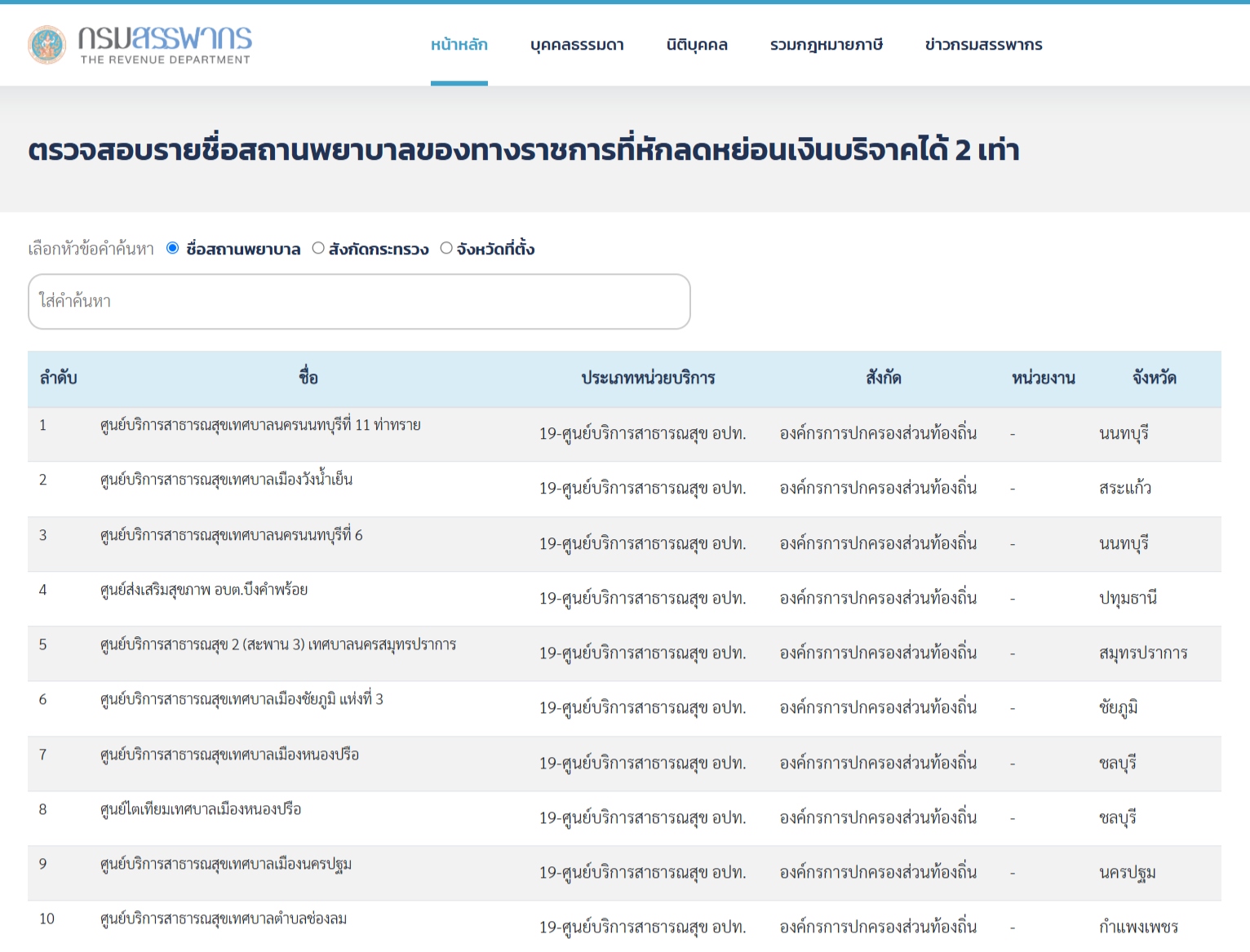Click the Revenue Department logo emblem

(x=47, y=45)
